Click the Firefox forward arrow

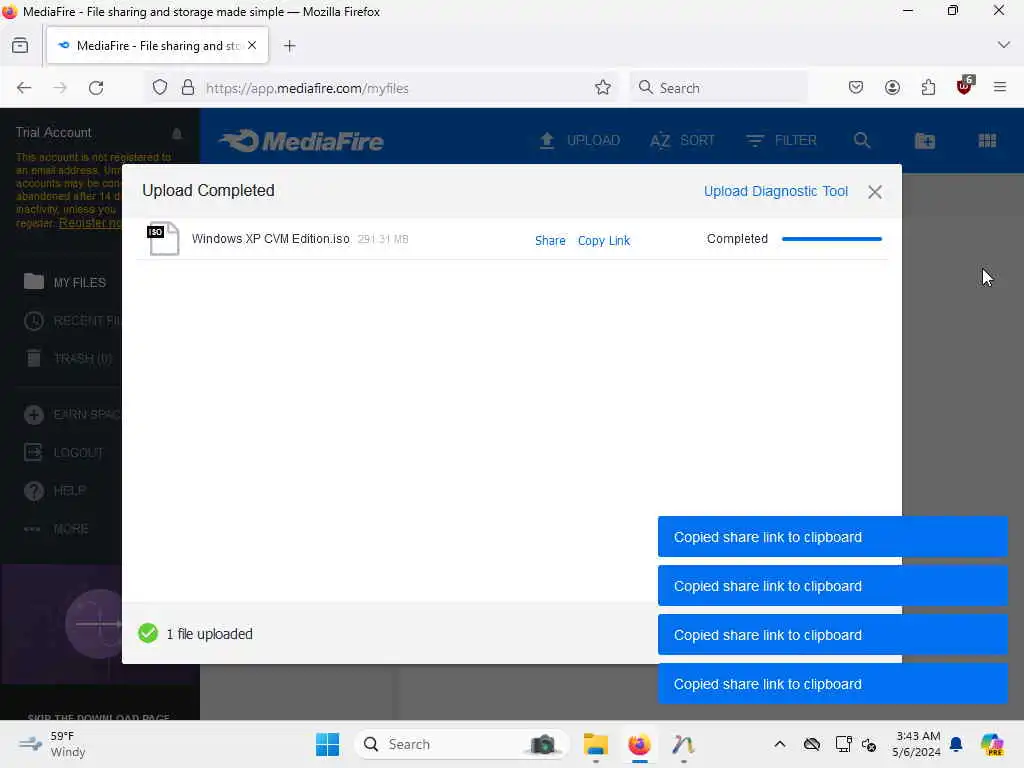(60, 88)
